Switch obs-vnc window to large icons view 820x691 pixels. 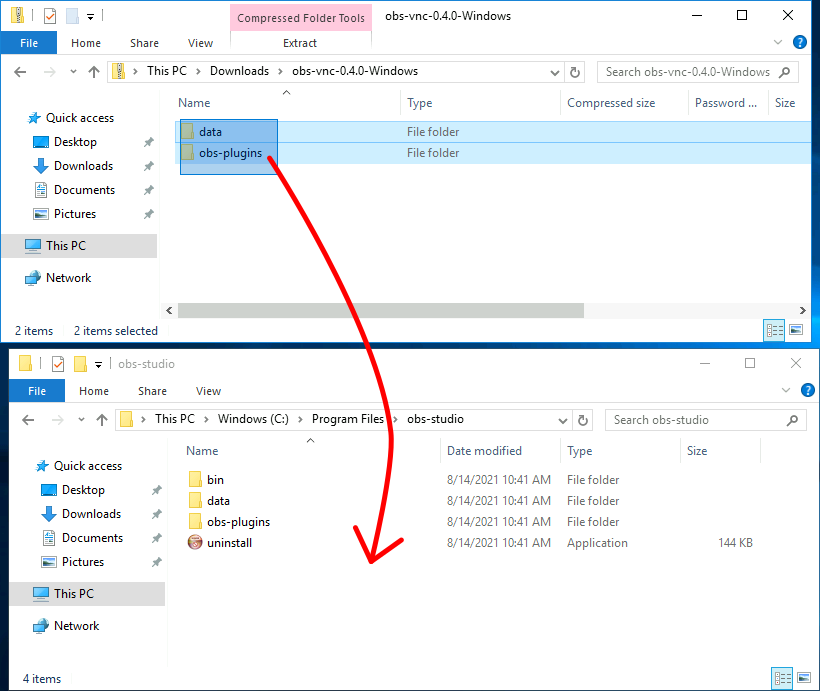[x=796, y=330]
